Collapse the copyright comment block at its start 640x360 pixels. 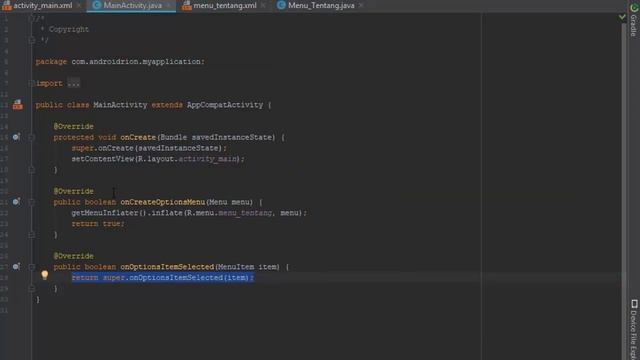pyautogui.click(x=32, y=18)
